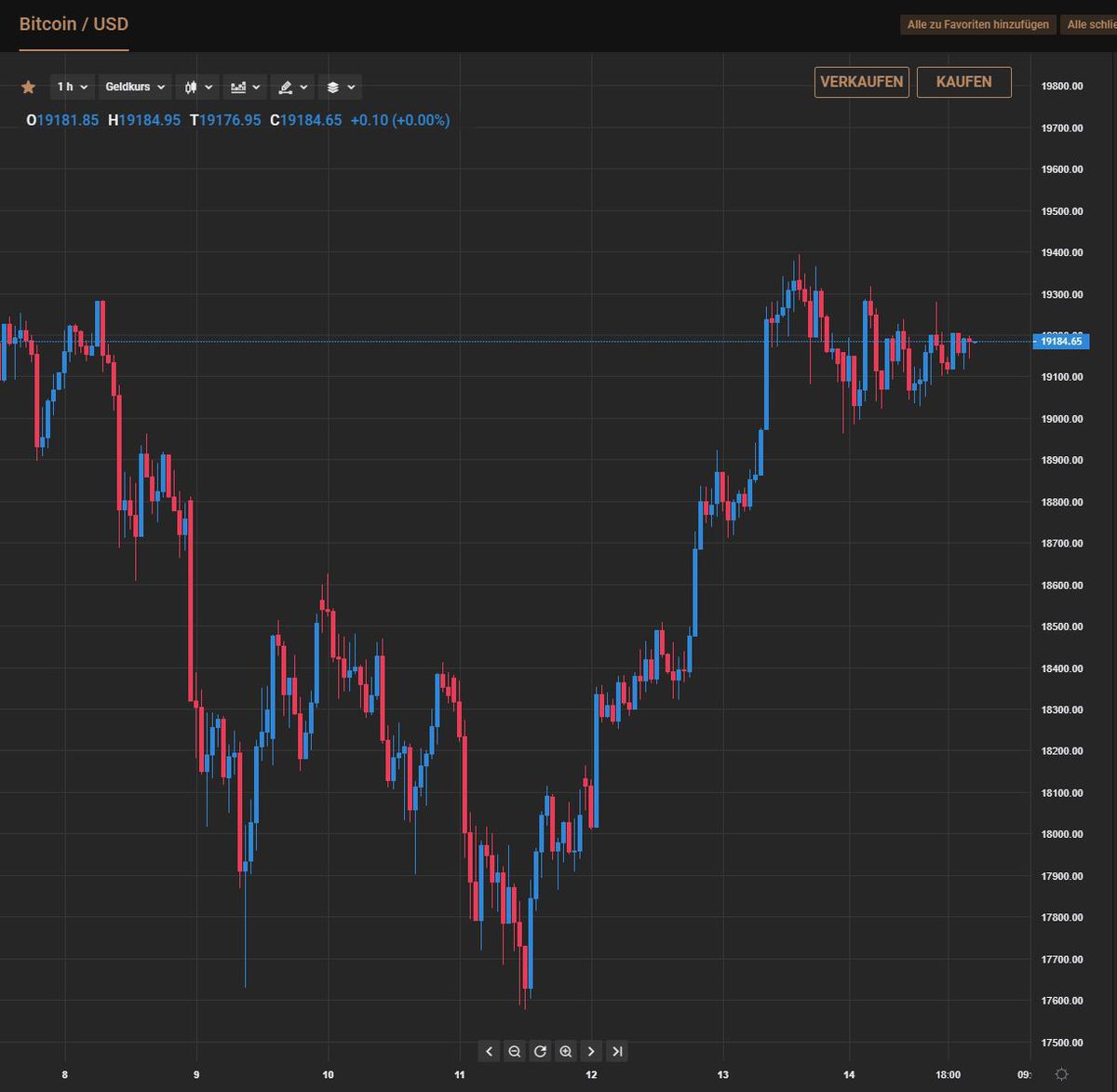
Task: Click the VERKAUFEN button
Action: pyautogui.click(x=861, y=82)
